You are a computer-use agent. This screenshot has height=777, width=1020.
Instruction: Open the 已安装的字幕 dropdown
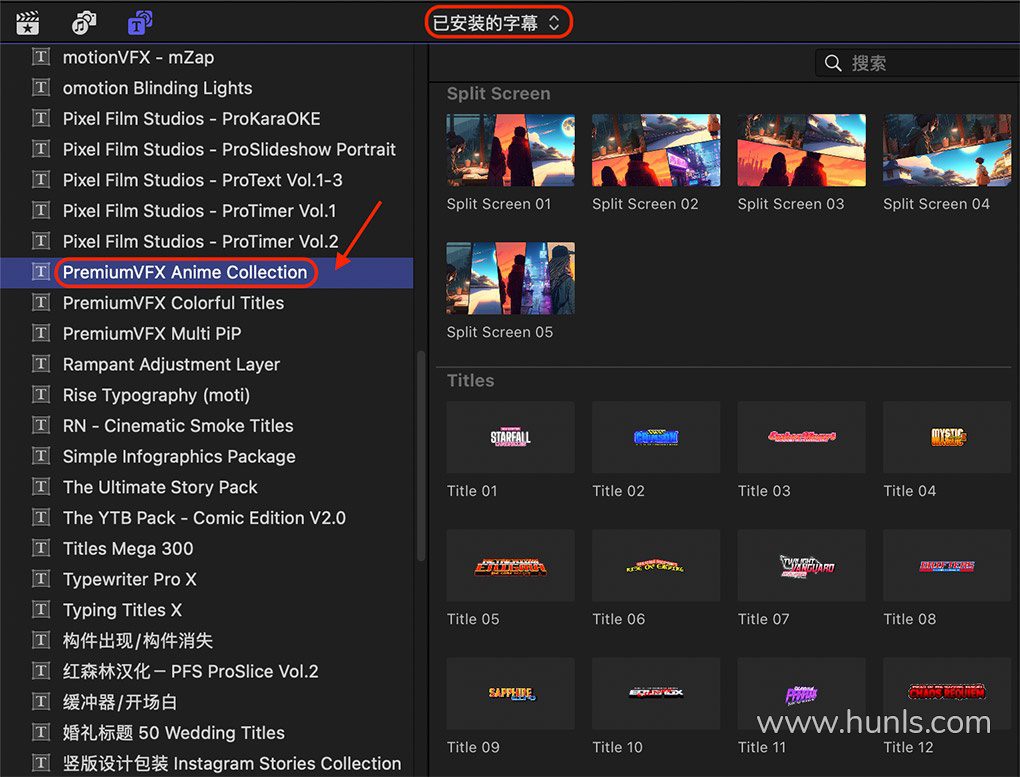(498, 23)
